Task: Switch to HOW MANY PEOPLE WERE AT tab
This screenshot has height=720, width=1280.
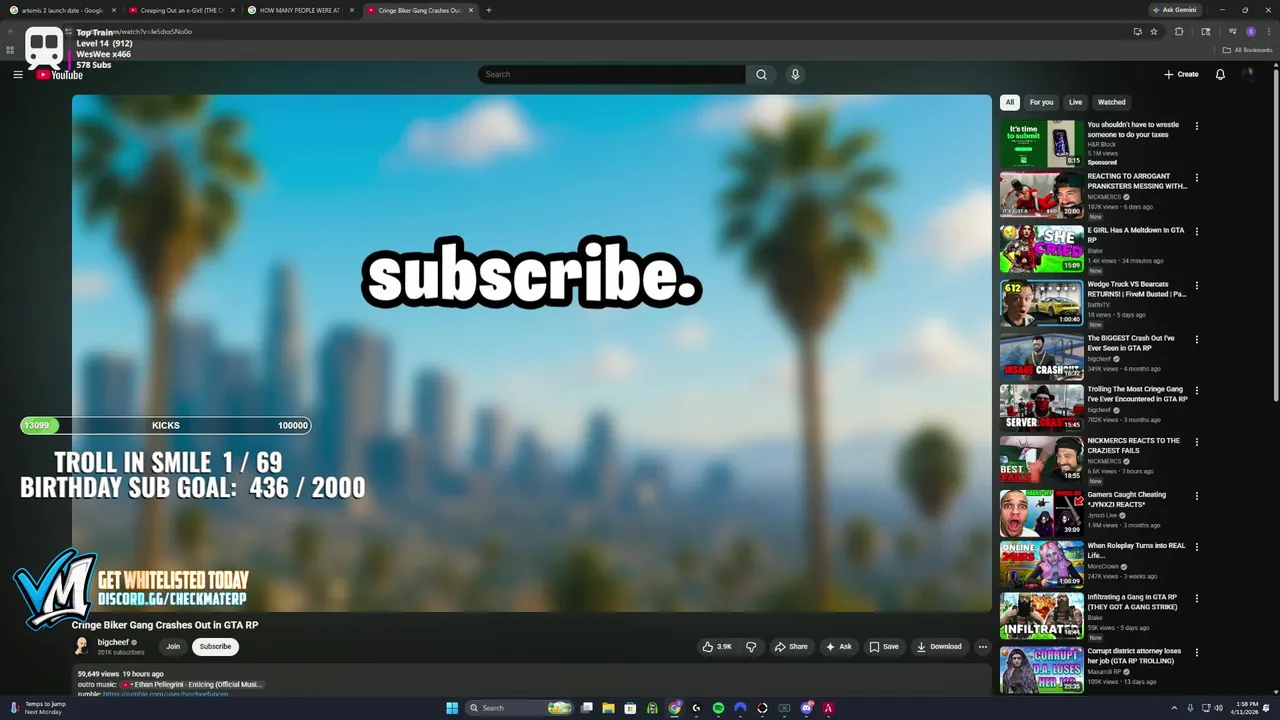Action: (299, 10)
